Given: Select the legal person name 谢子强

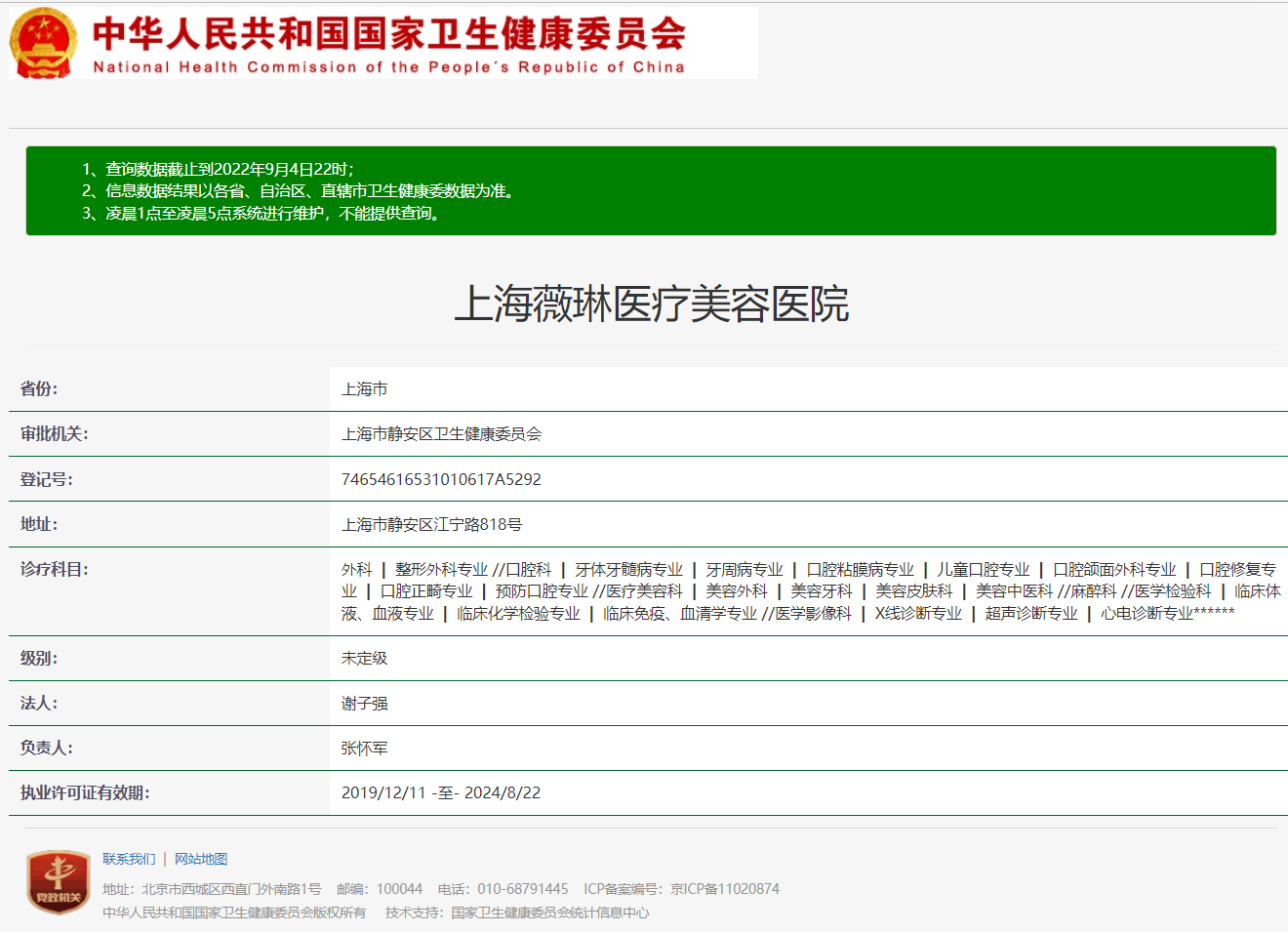Looking at the screenshot, I should (x=365, y=704).
